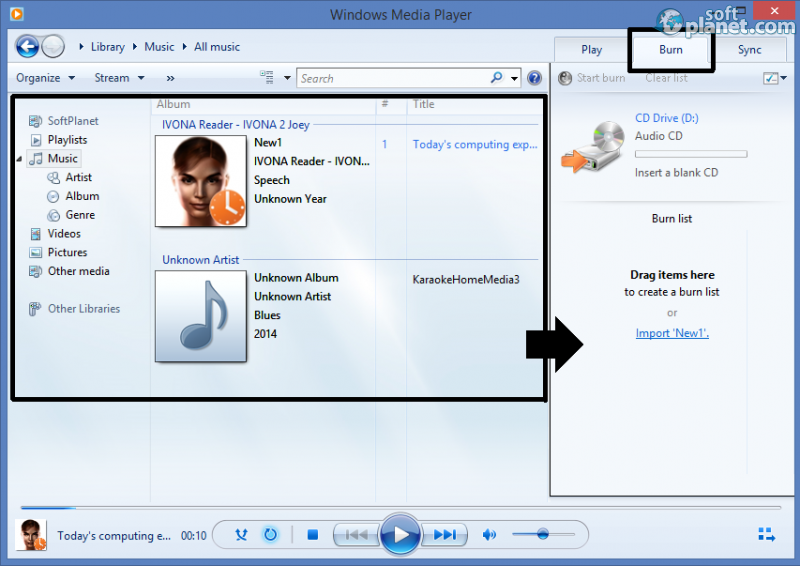Click the greyed forward navigation button

(53, 47)
